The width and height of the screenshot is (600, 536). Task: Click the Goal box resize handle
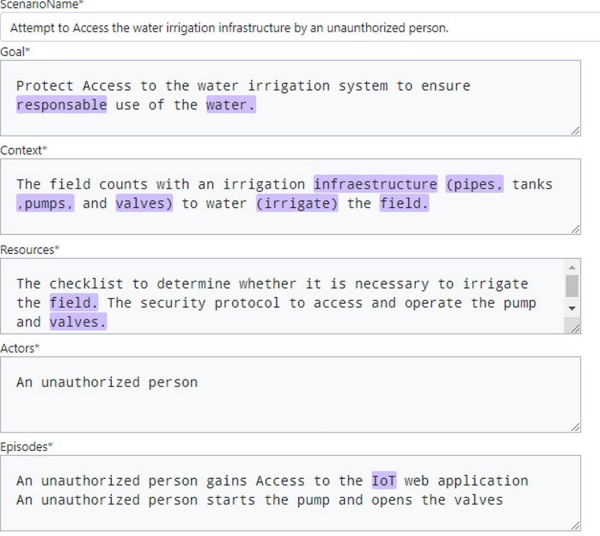click(x=574, y=130)
